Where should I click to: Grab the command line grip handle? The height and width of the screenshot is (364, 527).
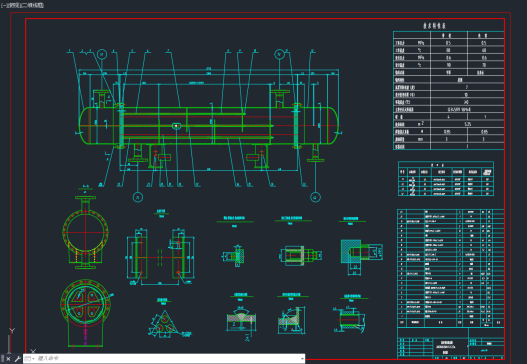[2, 359]
